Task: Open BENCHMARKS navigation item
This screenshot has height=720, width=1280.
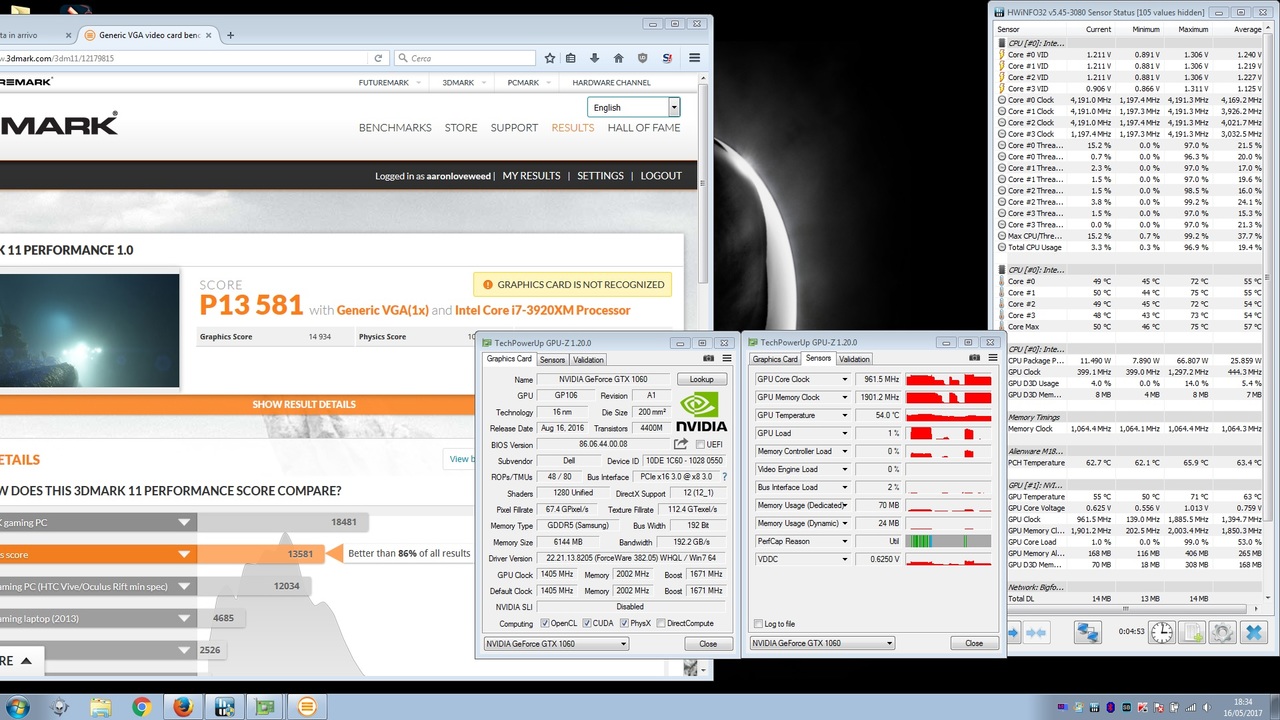Action: 395,128
